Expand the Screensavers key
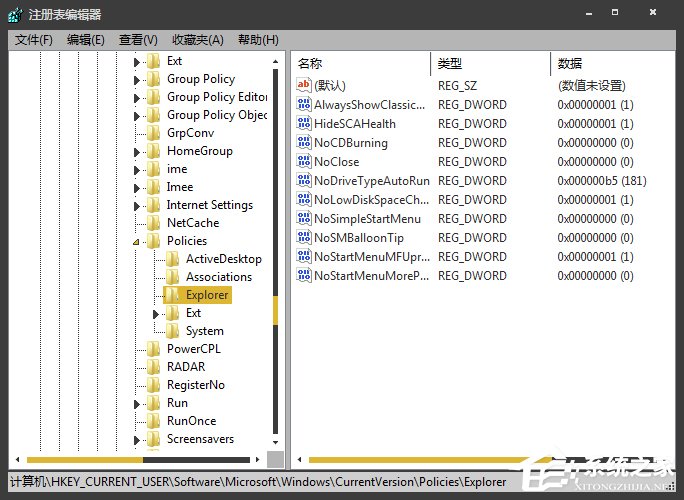The height and width of the screenshot is (500, 684). tap(137, 440)
